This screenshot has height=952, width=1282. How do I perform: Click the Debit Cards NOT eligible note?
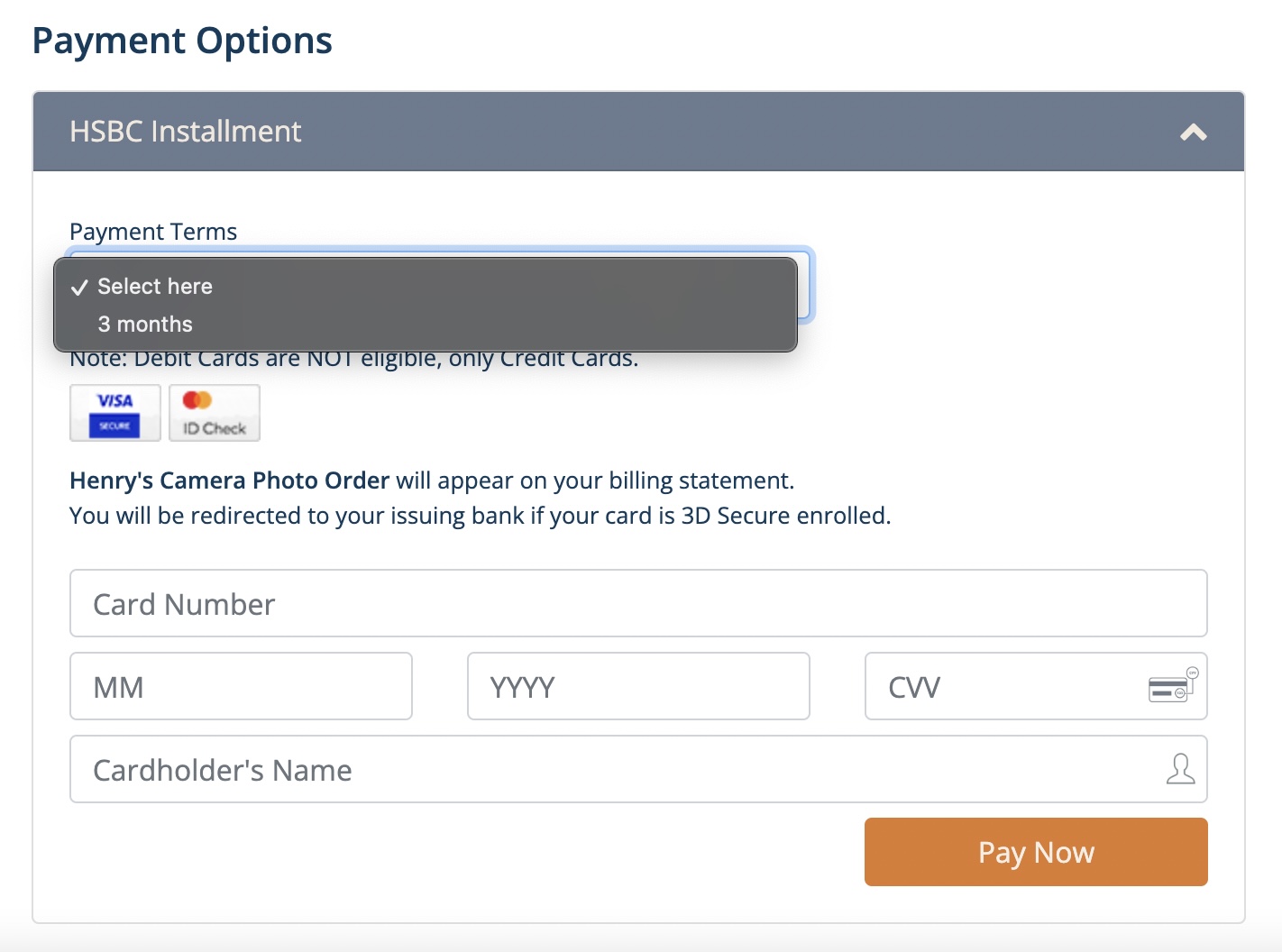[x=354, y=361]
